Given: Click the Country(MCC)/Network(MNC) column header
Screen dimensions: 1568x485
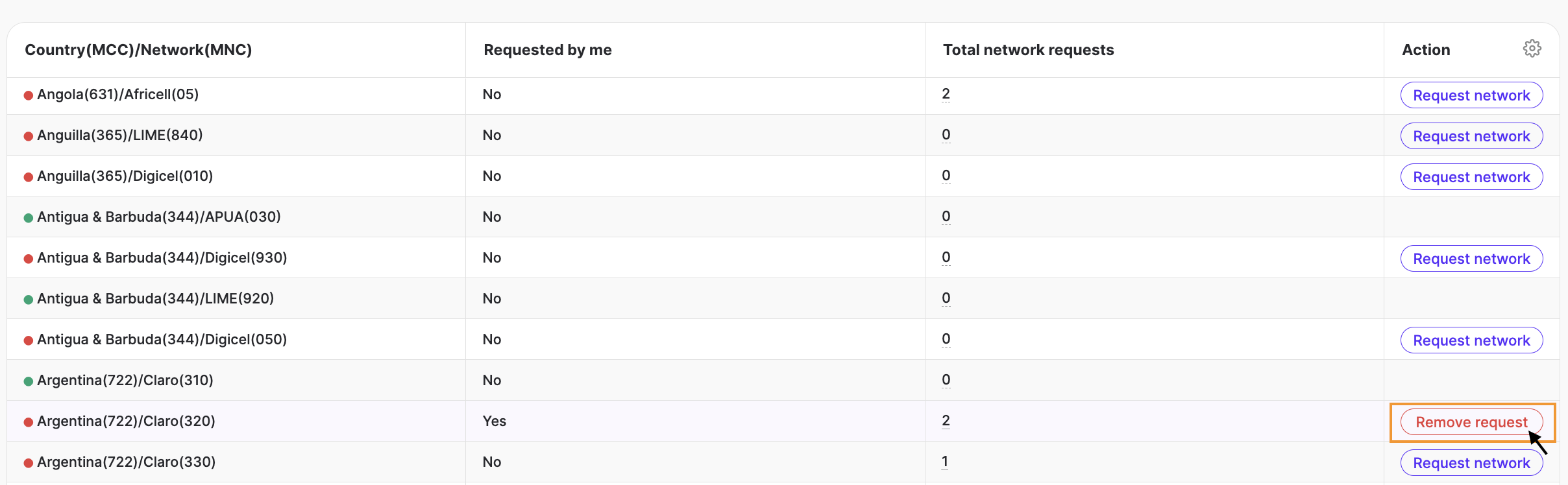Looking at the screenshot, I should [138, 50].
